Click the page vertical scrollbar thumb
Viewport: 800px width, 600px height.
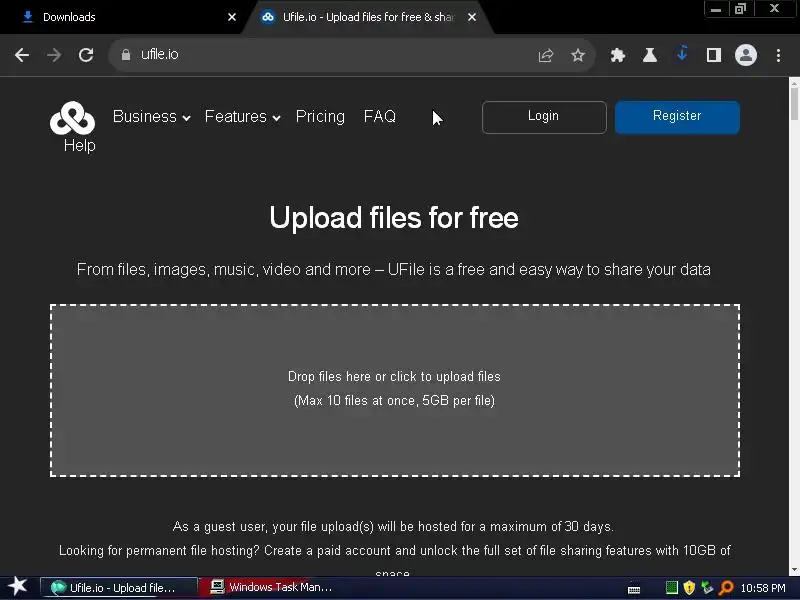pyautogui.click(x=794, y=104)
